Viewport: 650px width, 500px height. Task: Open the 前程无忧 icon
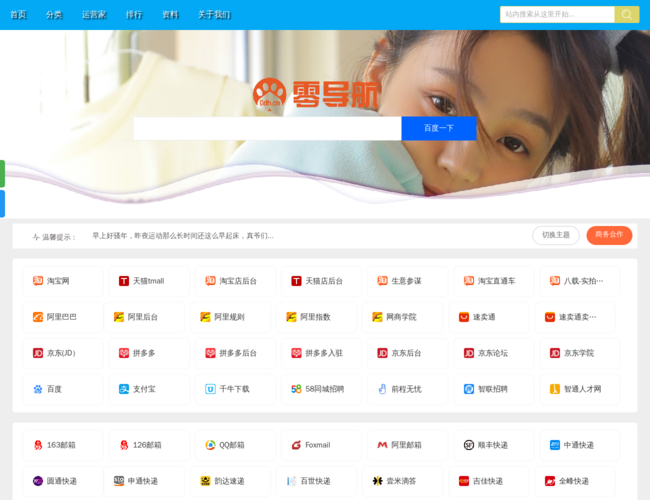382,389
